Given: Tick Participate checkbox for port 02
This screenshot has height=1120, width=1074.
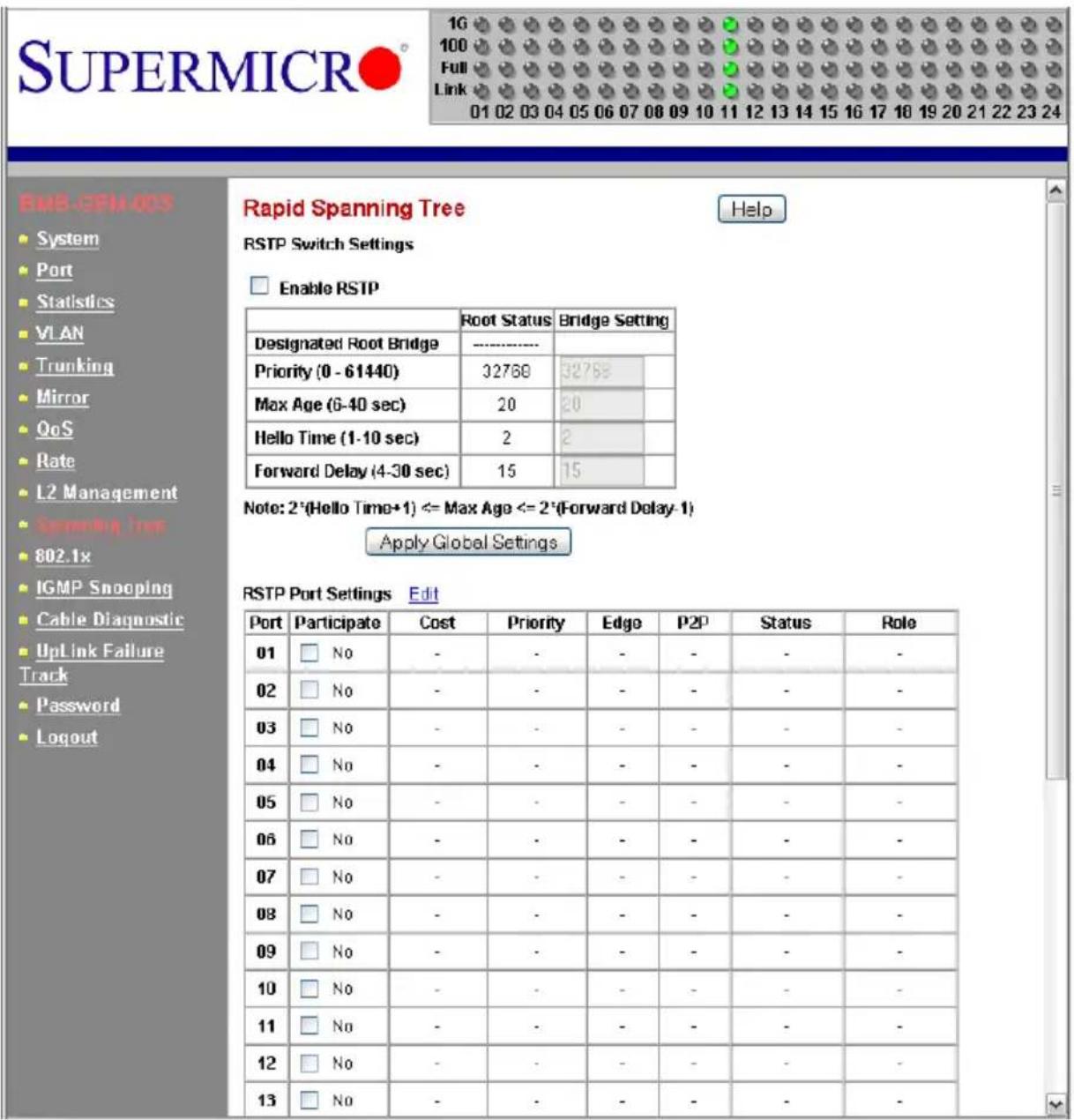Looking at the screenshot, I should click(x=309, y=691).
